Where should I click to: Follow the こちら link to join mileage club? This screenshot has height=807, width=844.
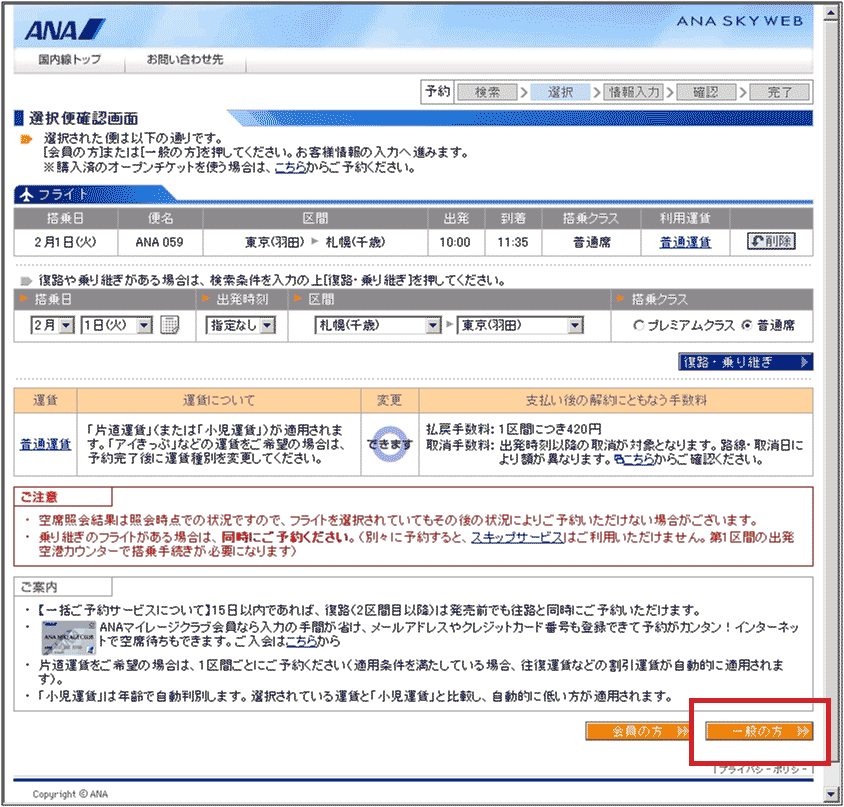[x=301, y=641]
